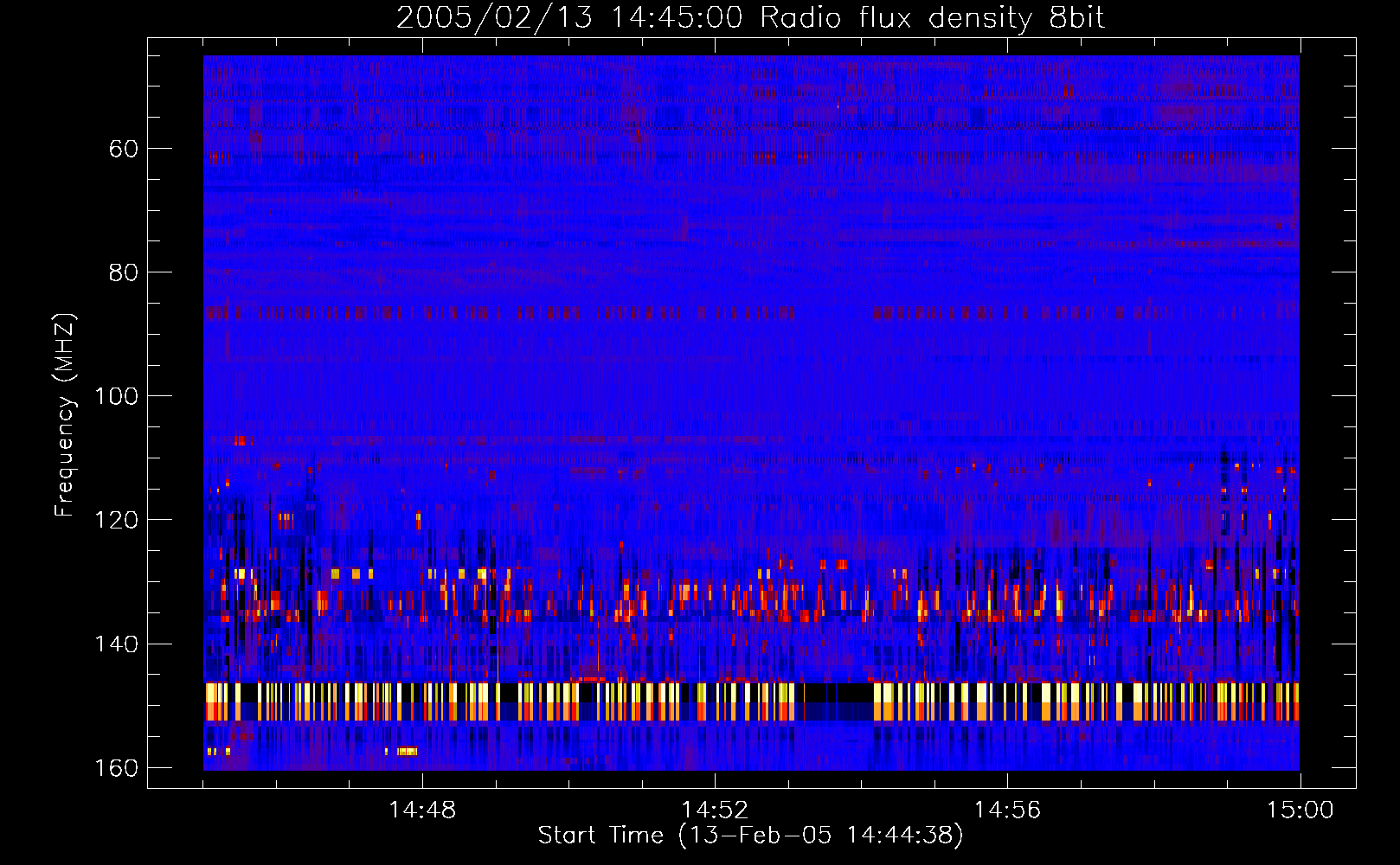The image size is (1400, 865).
Task: Click the 14:52 time tick label
Action: pos(715,811)
